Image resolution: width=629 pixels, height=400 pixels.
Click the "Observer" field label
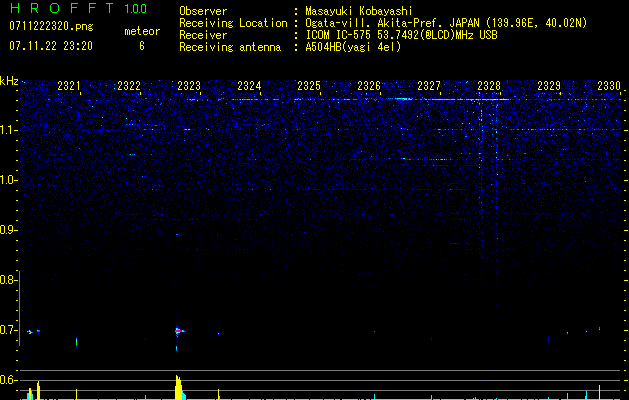point(203,11)
